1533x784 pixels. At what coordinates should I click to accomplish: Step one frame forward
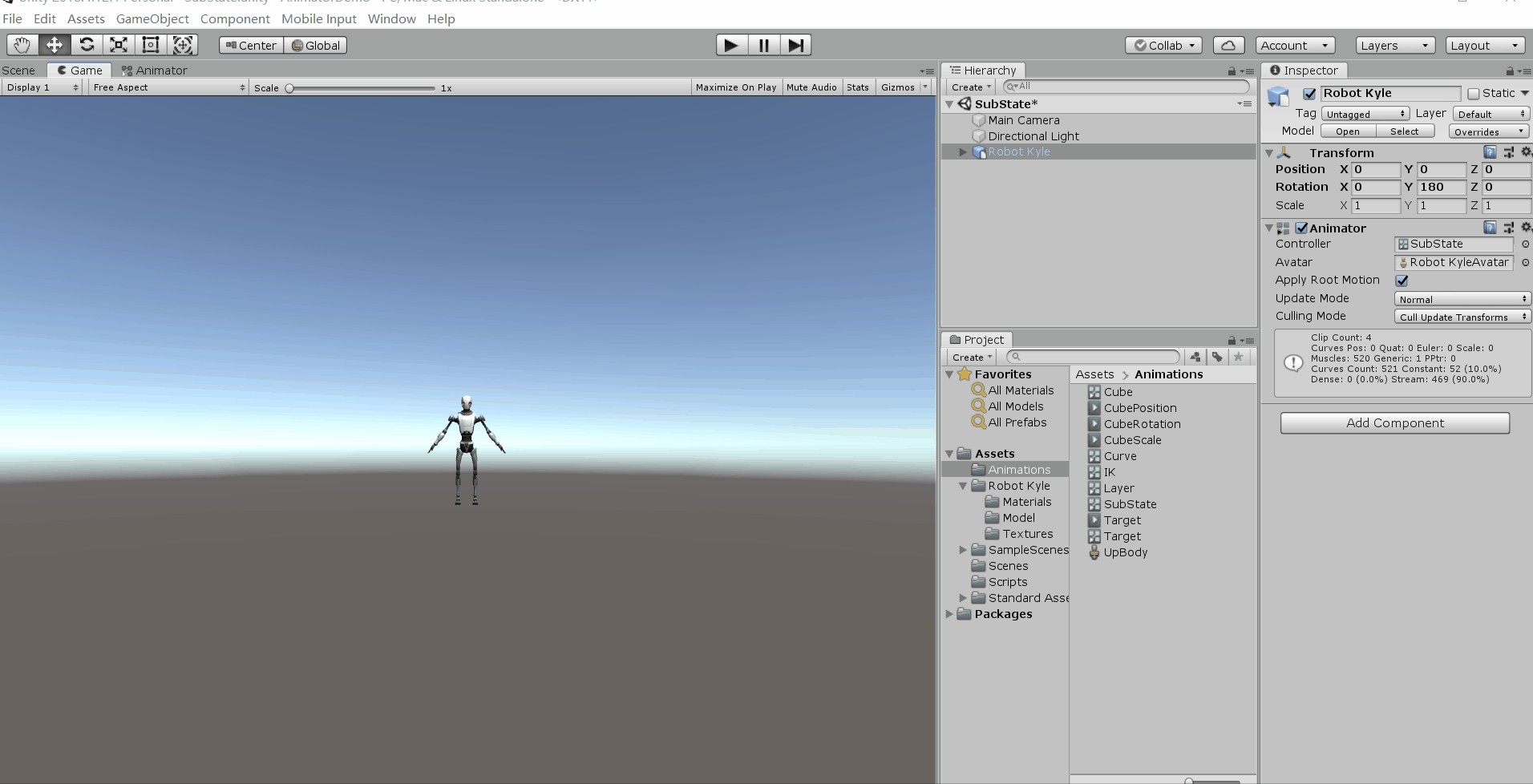pos(795,45)
